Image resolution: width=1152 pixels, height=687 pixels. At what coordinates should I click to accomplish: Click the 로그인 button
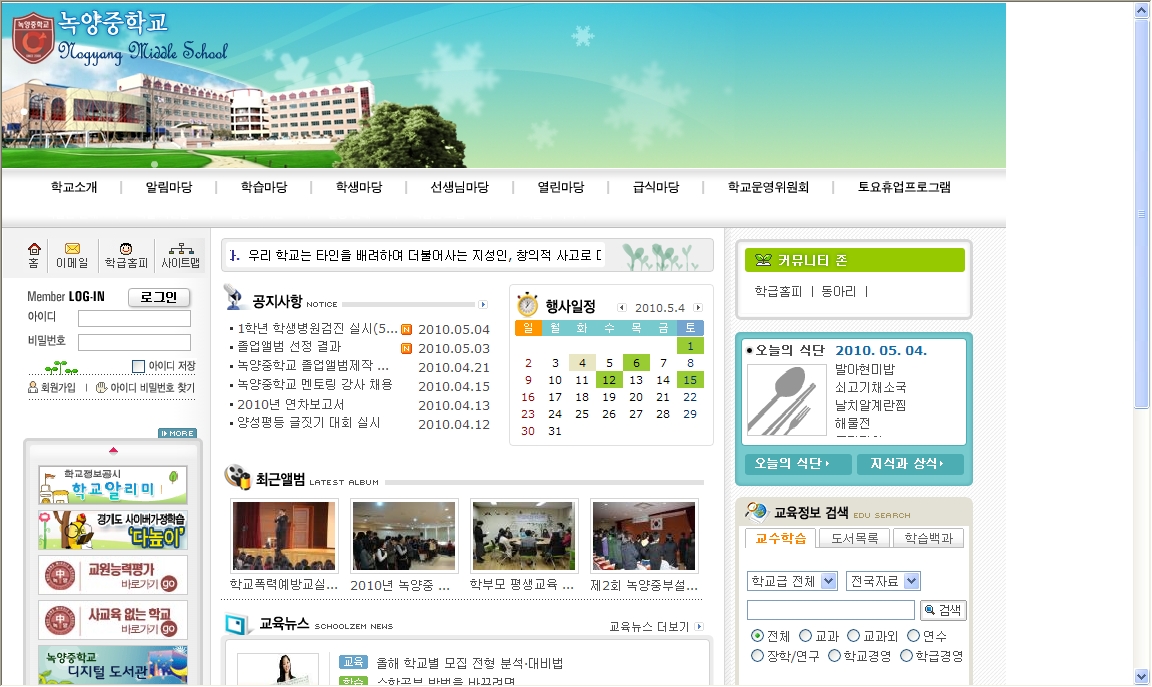coord(159,297)
